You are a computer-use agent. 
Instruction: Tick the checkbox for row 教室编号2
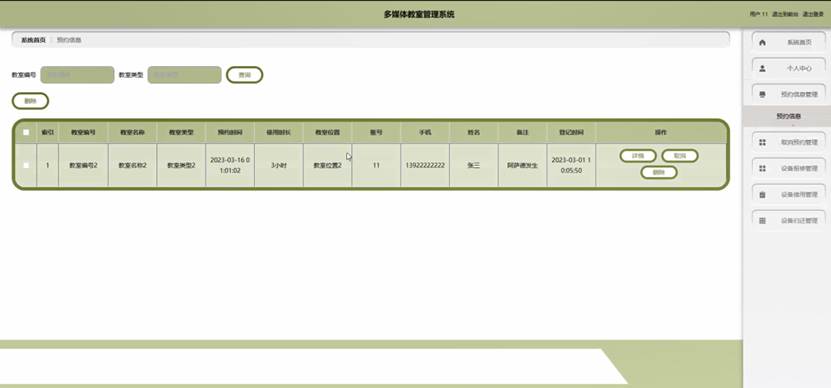(26, 165)
